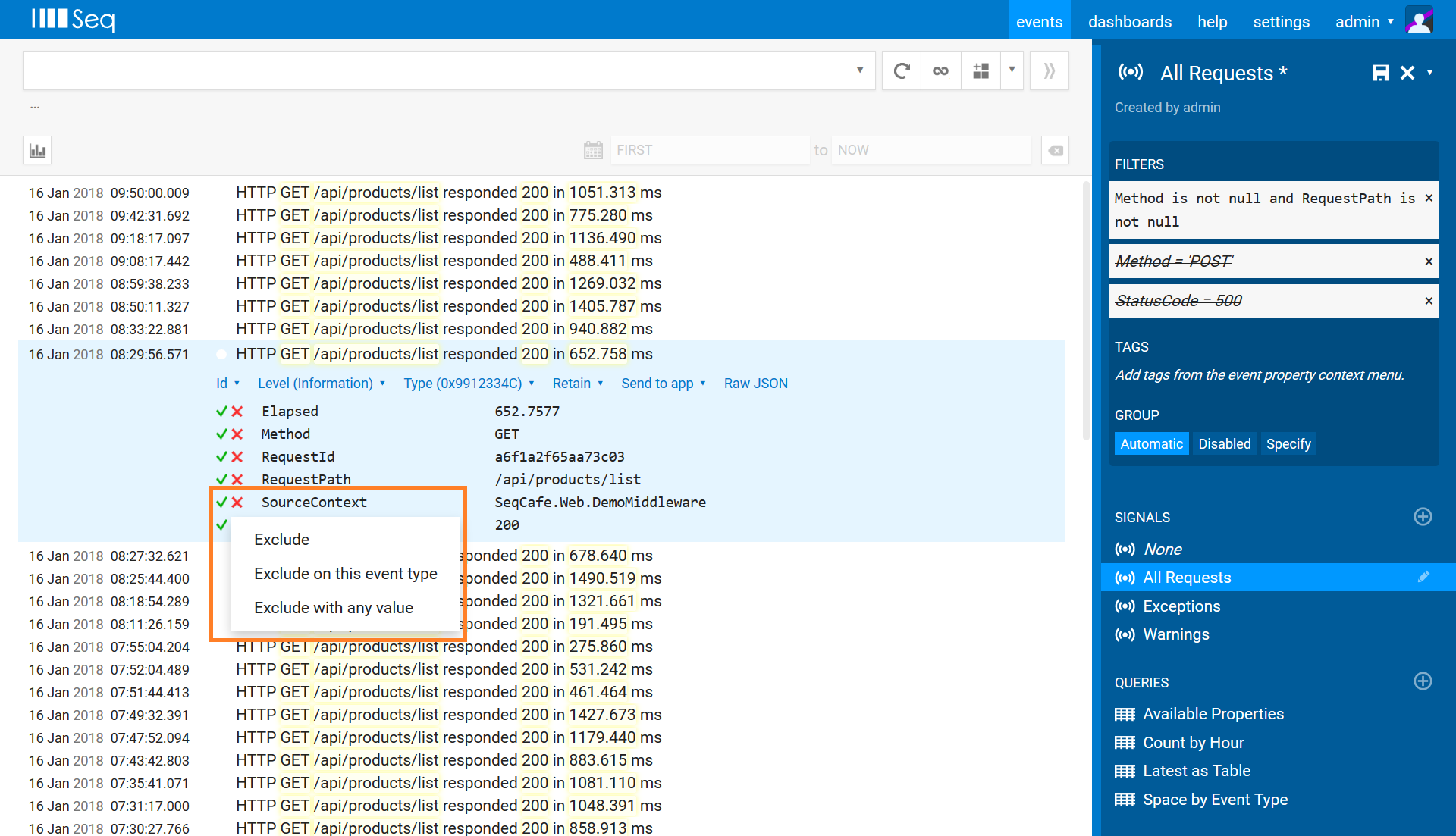1456x836 pixels.
Task: Remove the Method is not null filter
Action: tap(1429, 198)
